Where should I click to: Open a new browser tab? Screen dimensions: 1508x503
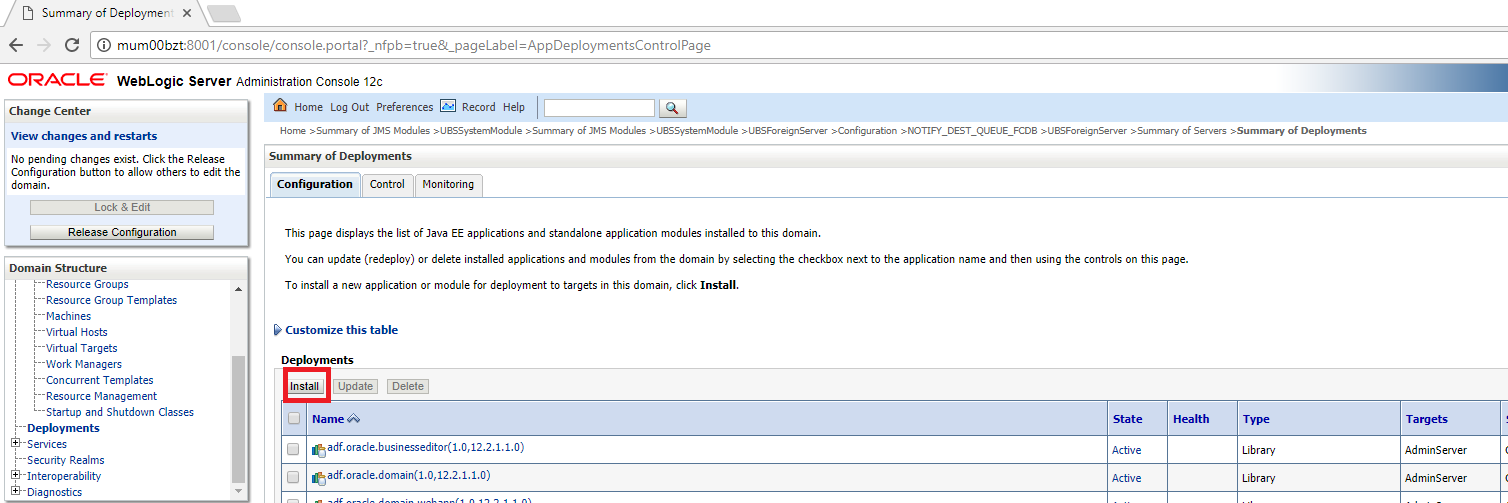pos(222,13)
